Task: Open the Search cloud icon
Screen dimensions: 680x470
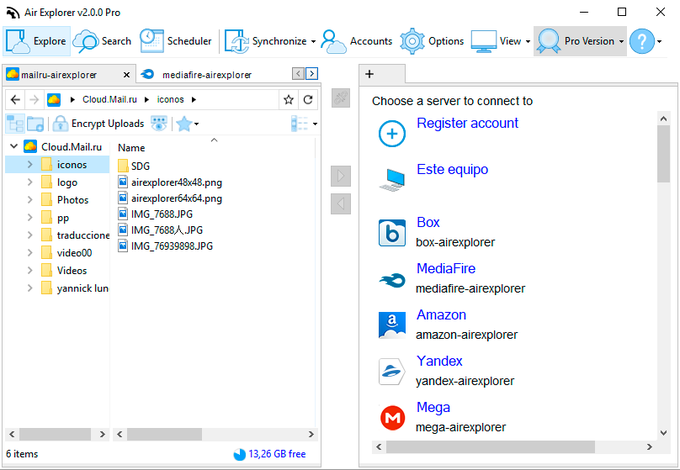Action: (x=85, y=41)
